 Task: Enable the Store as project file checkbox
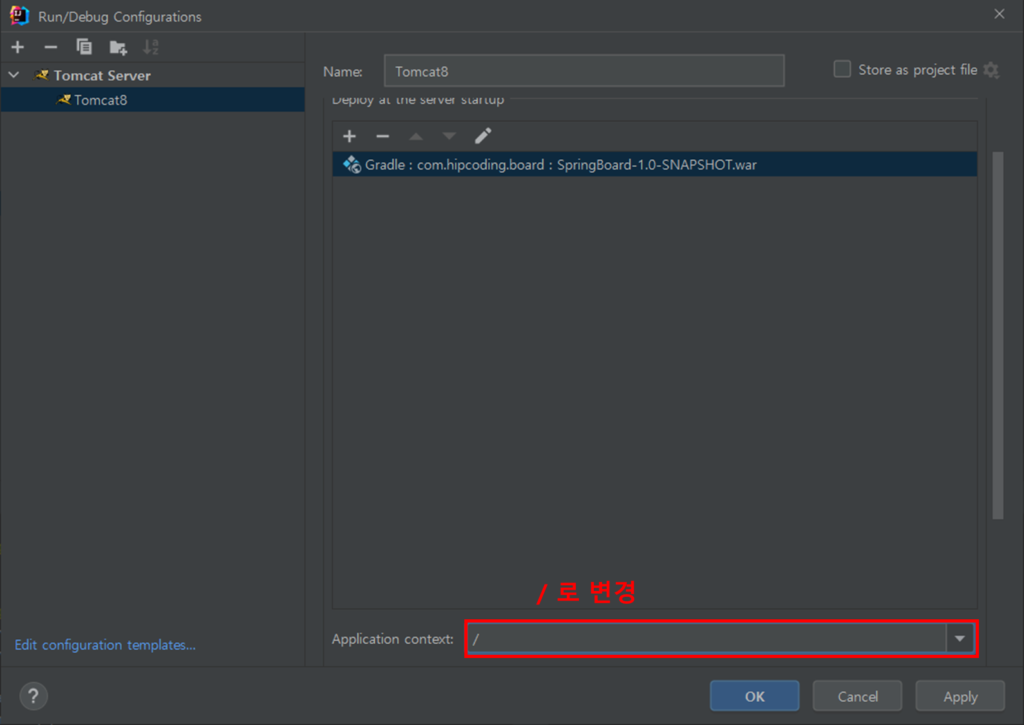(x=842, y=69)
